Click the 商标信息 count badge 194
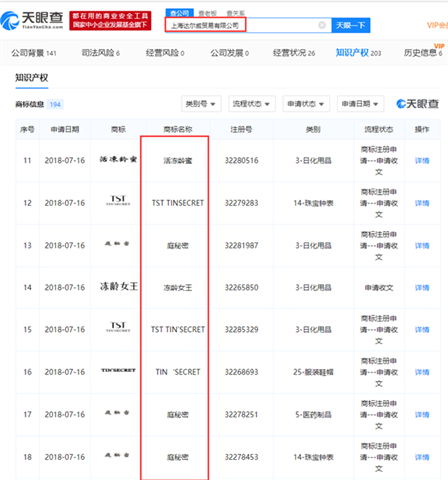 click(55, 105)
